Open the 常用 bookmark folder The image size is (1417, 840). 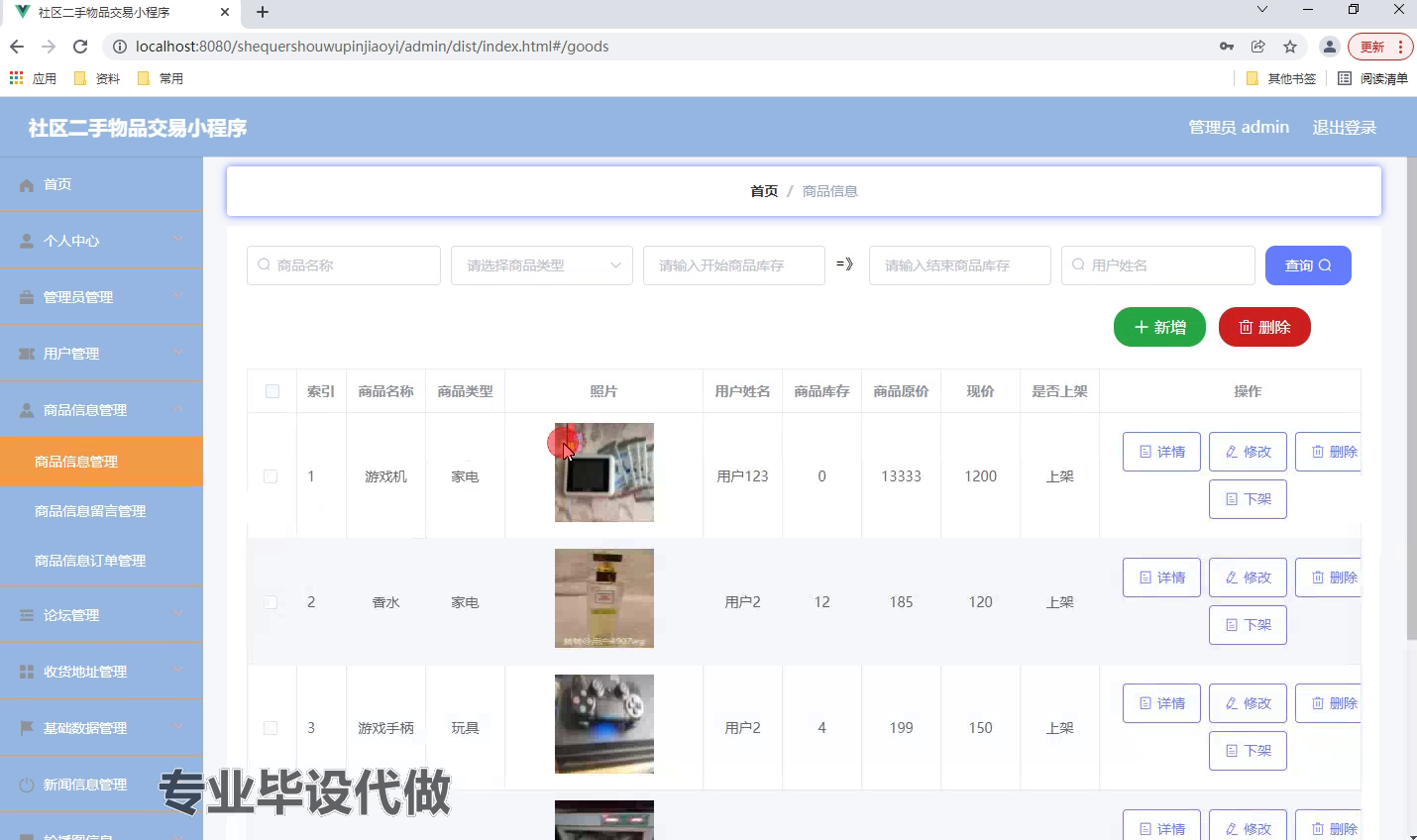(161, 78)
